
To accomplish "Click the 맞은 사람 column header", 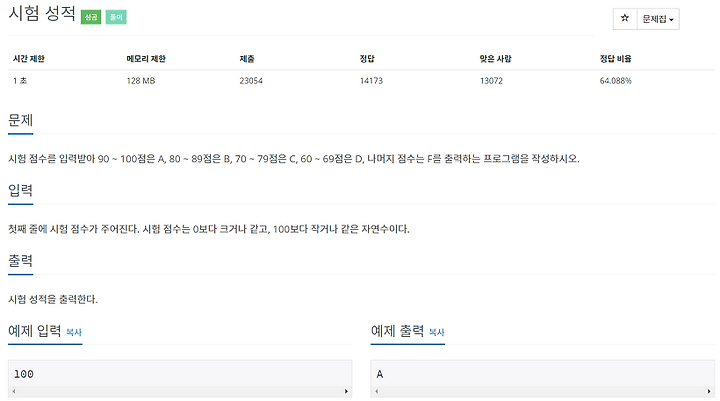I will click(495, 59).
